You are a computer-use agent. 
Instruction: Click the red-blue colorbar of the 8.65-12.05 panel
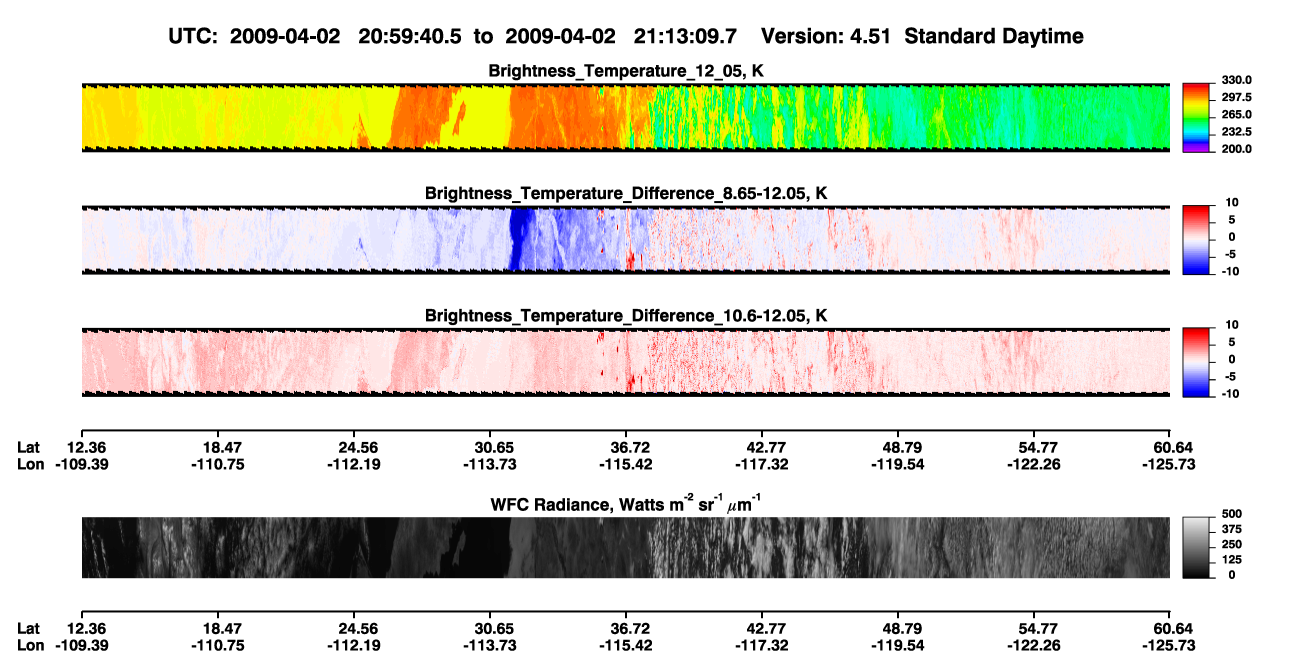tap(1198, 240)
